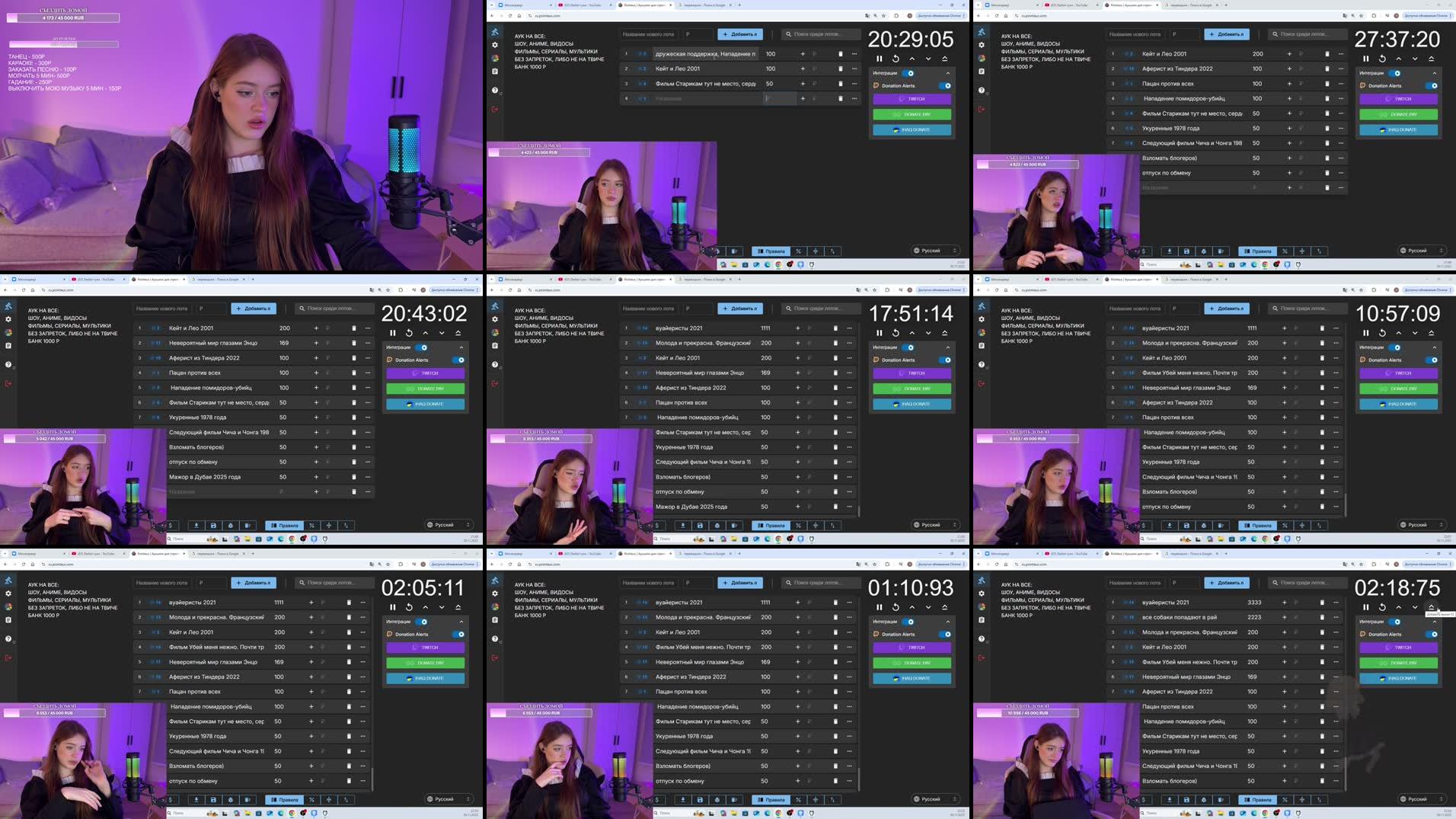Collapse the integrations panel with its chevron
This screenshot has height=819, width=1456.
tap(461, 347)
